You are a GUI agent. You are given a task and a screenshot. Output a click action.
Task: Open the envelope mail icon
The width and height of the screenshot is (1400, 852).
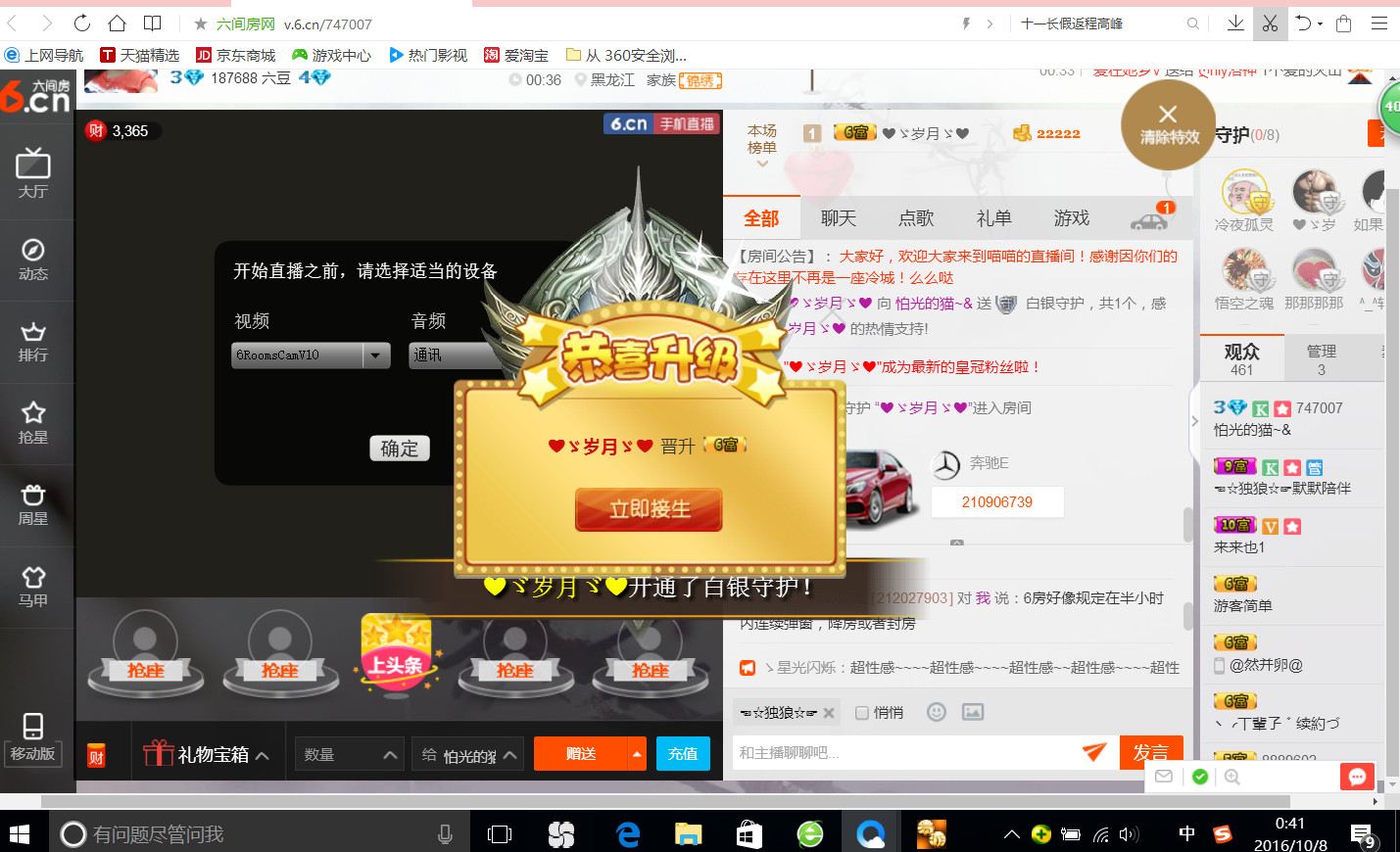(1164, 777)
